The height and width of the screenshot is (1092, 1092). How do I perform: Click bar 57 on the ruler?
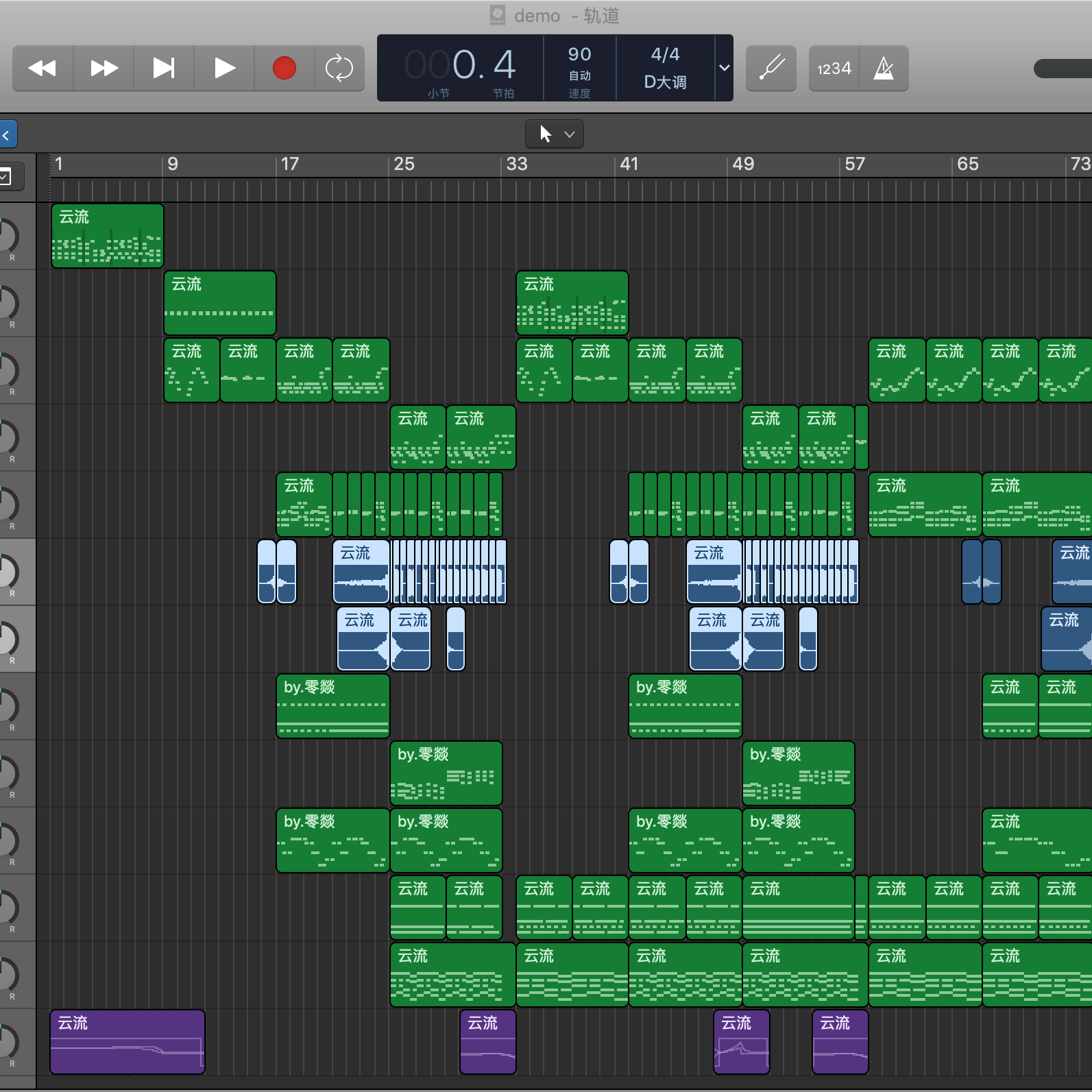(855, 164)
